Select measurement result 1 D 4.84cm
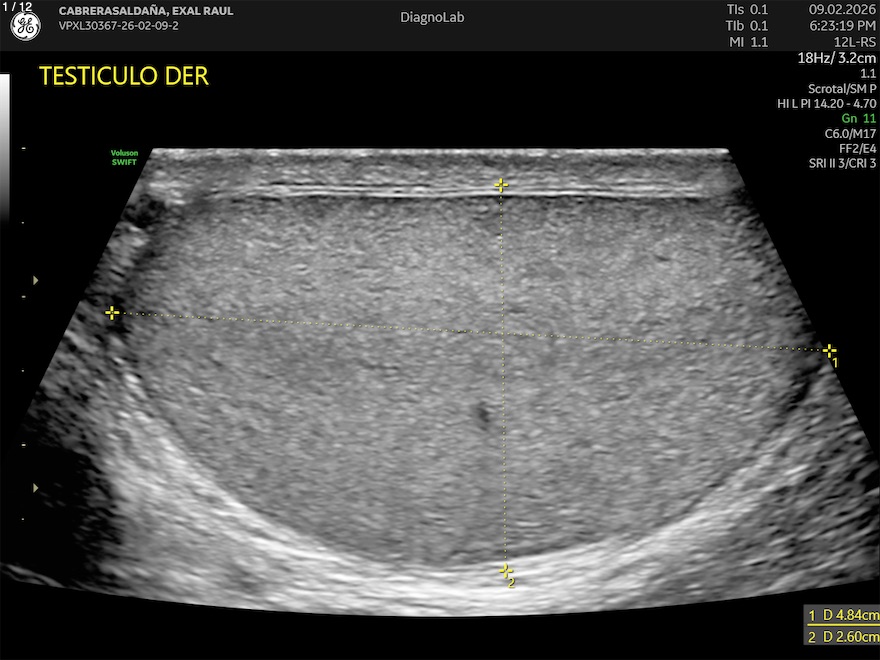880x660 pixels. click(x=843, y=615)
